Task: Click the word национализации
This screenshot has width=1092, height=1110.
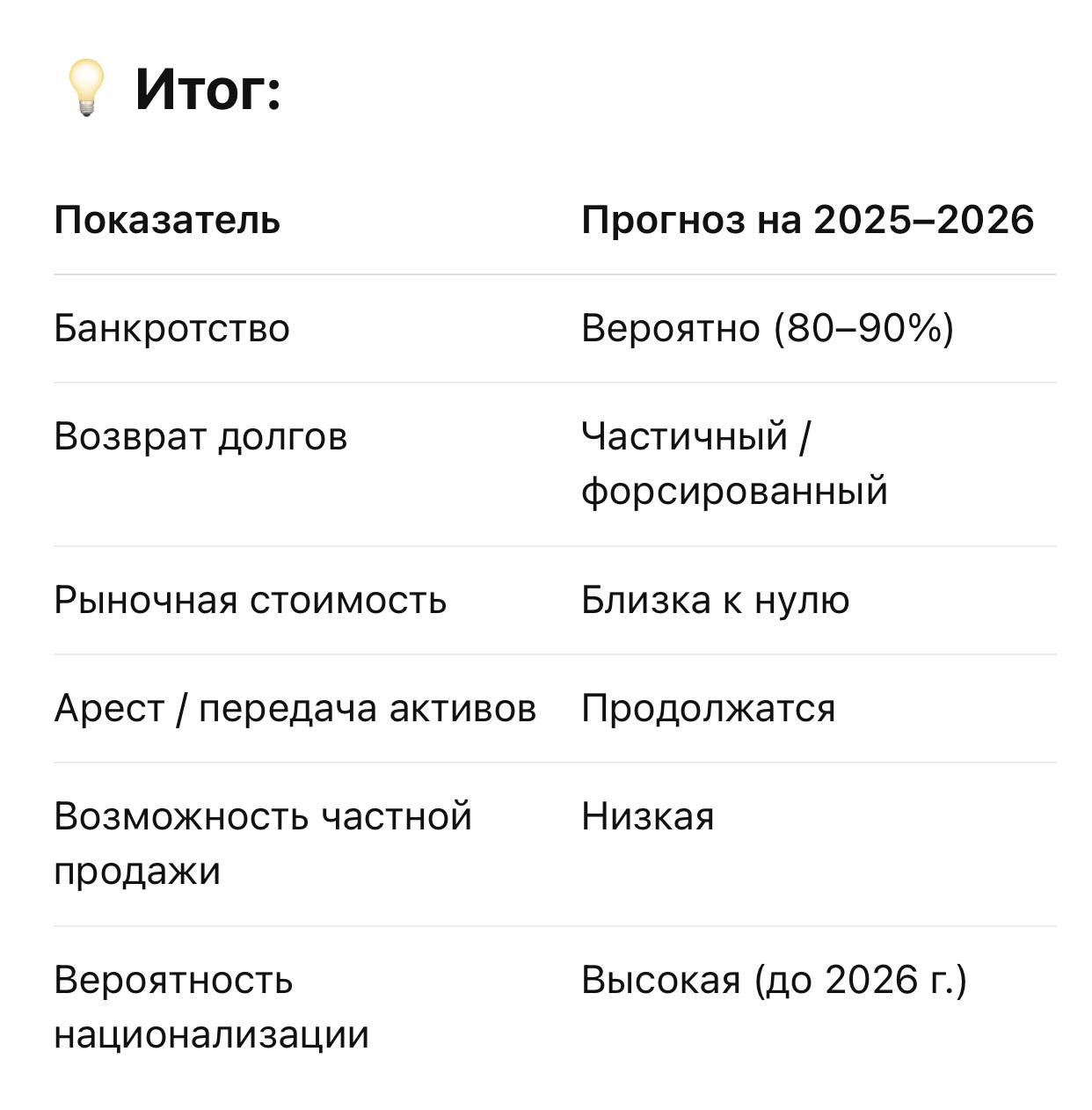Action: (211, 1035)
